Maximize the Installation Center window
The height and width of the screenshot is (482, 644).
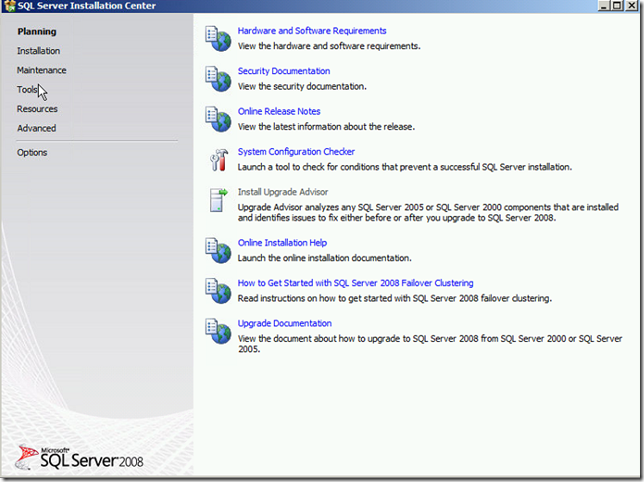(x=617, y=5)
